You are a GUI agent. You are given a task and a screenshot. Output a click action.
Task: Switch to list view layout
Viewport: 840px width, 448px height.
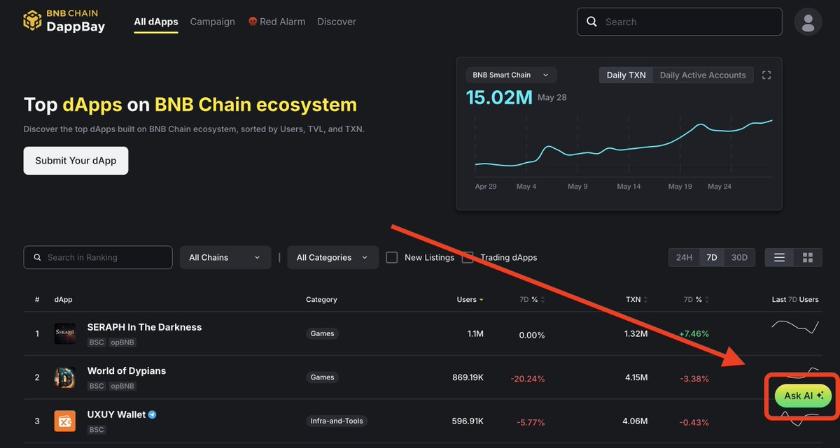[x=779, y=258]
